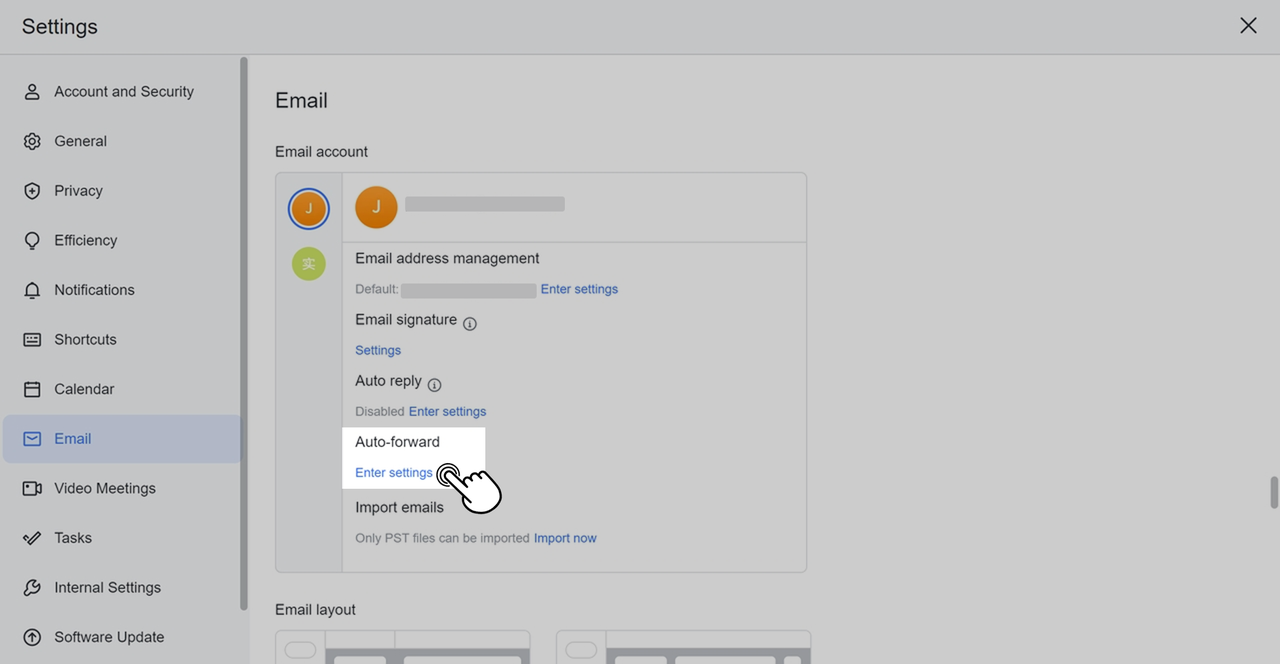Screen dimensions: 1280x664
Task: Click the orange J account avatar
Action: 376,207
